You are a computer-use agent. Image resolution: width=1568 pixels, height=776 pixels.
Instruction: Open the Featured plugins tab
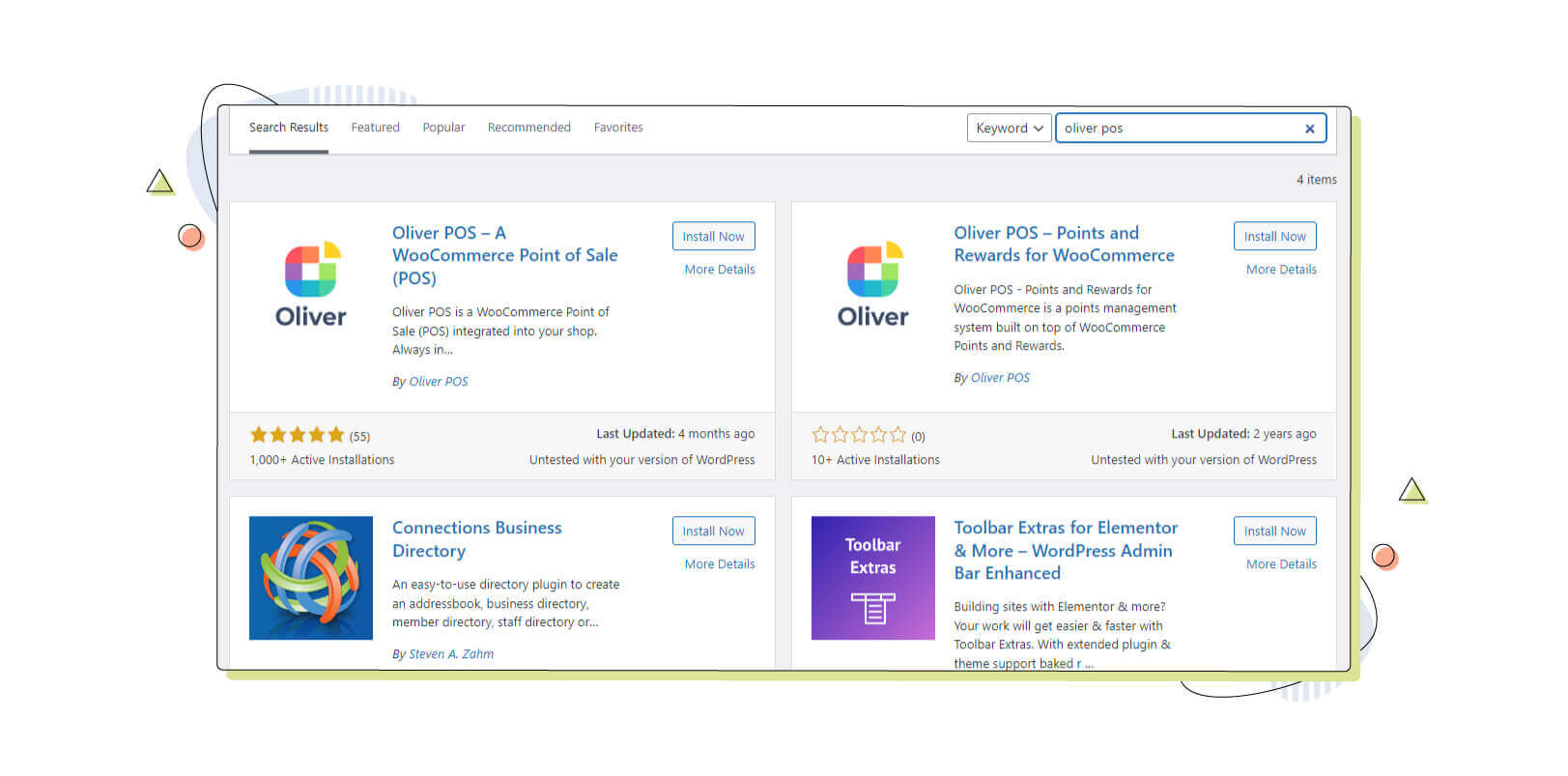point(375,128)
